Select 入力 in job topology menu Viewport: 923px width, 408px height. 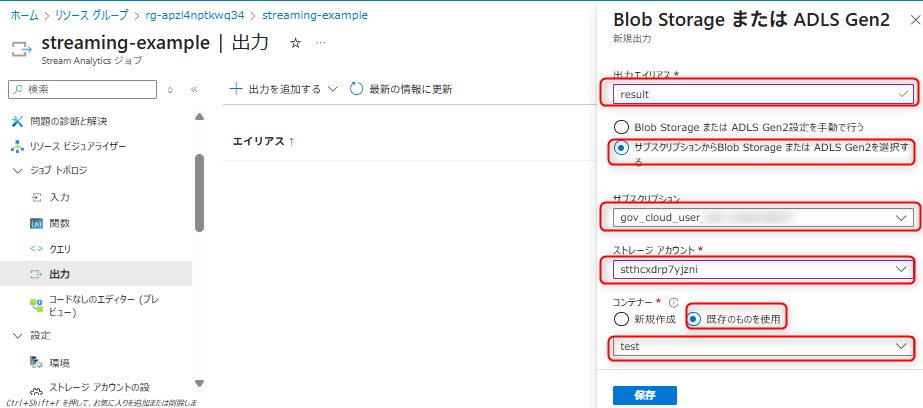point(59,198)
